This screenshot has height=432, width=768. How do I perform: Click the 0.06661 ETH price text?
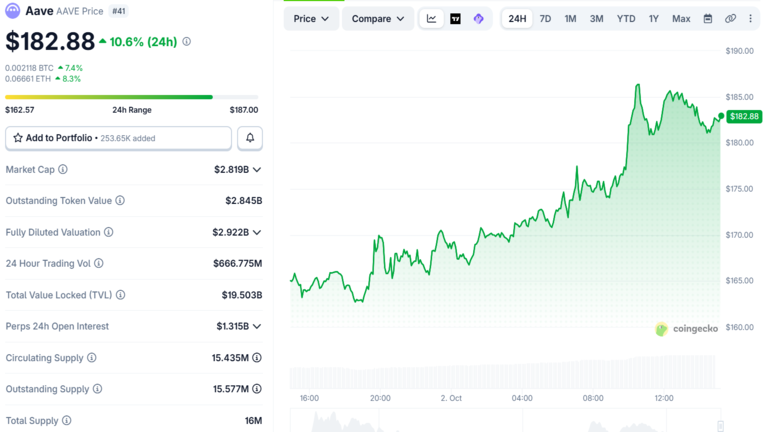(28, 79)
